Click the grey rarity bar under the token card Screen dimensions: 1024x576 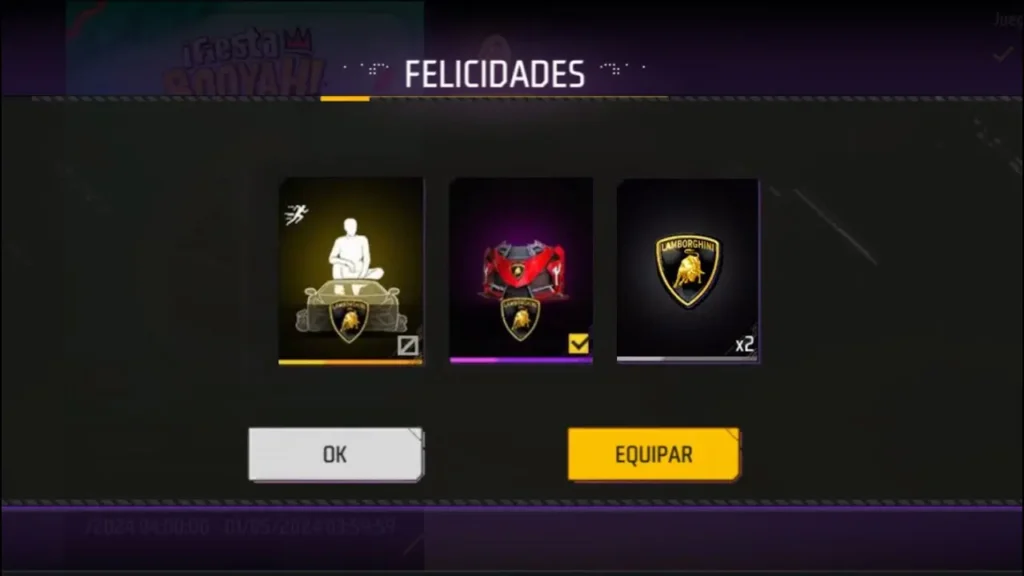pyautogui.click(x=688, y=359)
